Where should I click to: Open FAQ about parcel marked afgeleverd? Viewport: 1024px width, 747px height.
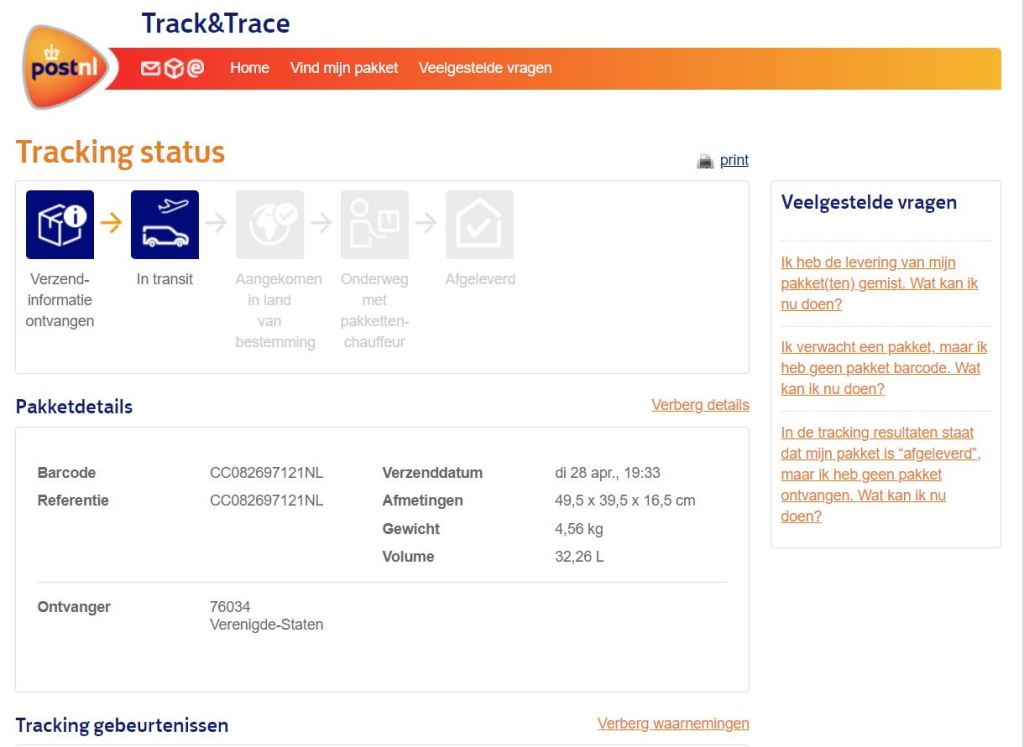point(879,474)
